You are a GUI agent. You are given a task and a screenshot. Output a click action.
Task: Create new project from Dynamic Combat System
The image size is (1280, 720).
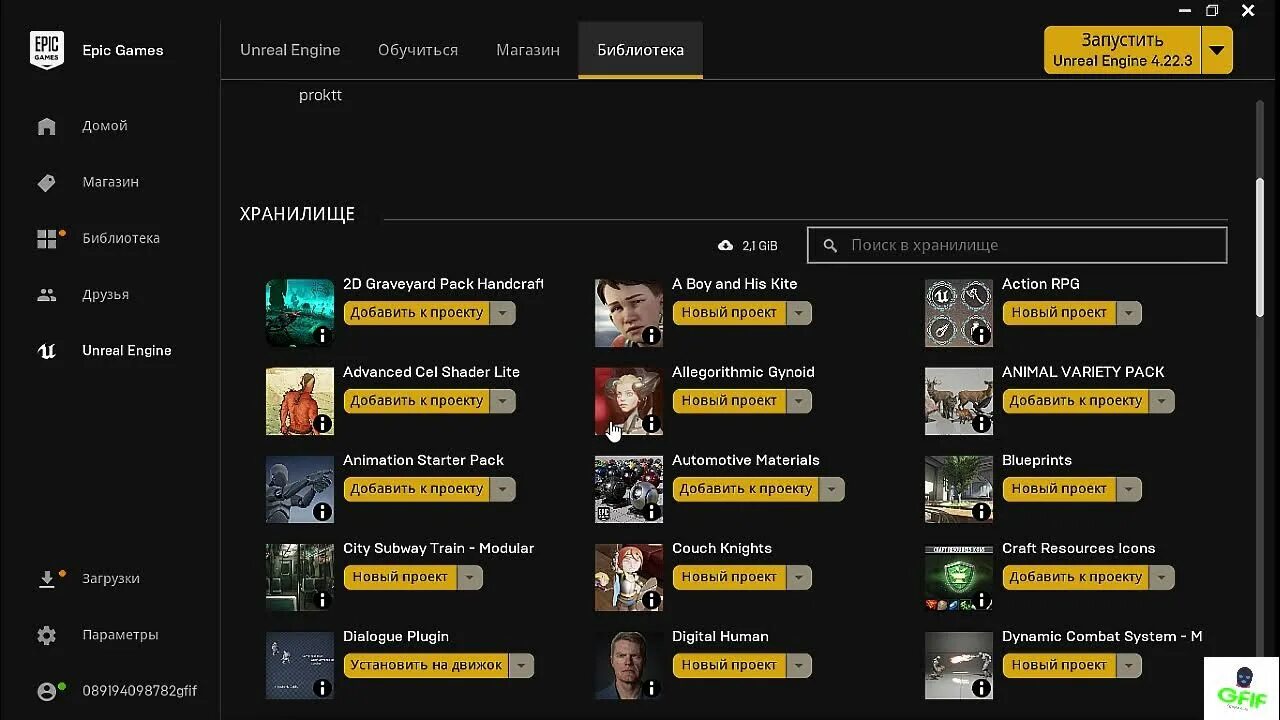click(x=1059, y=665)
